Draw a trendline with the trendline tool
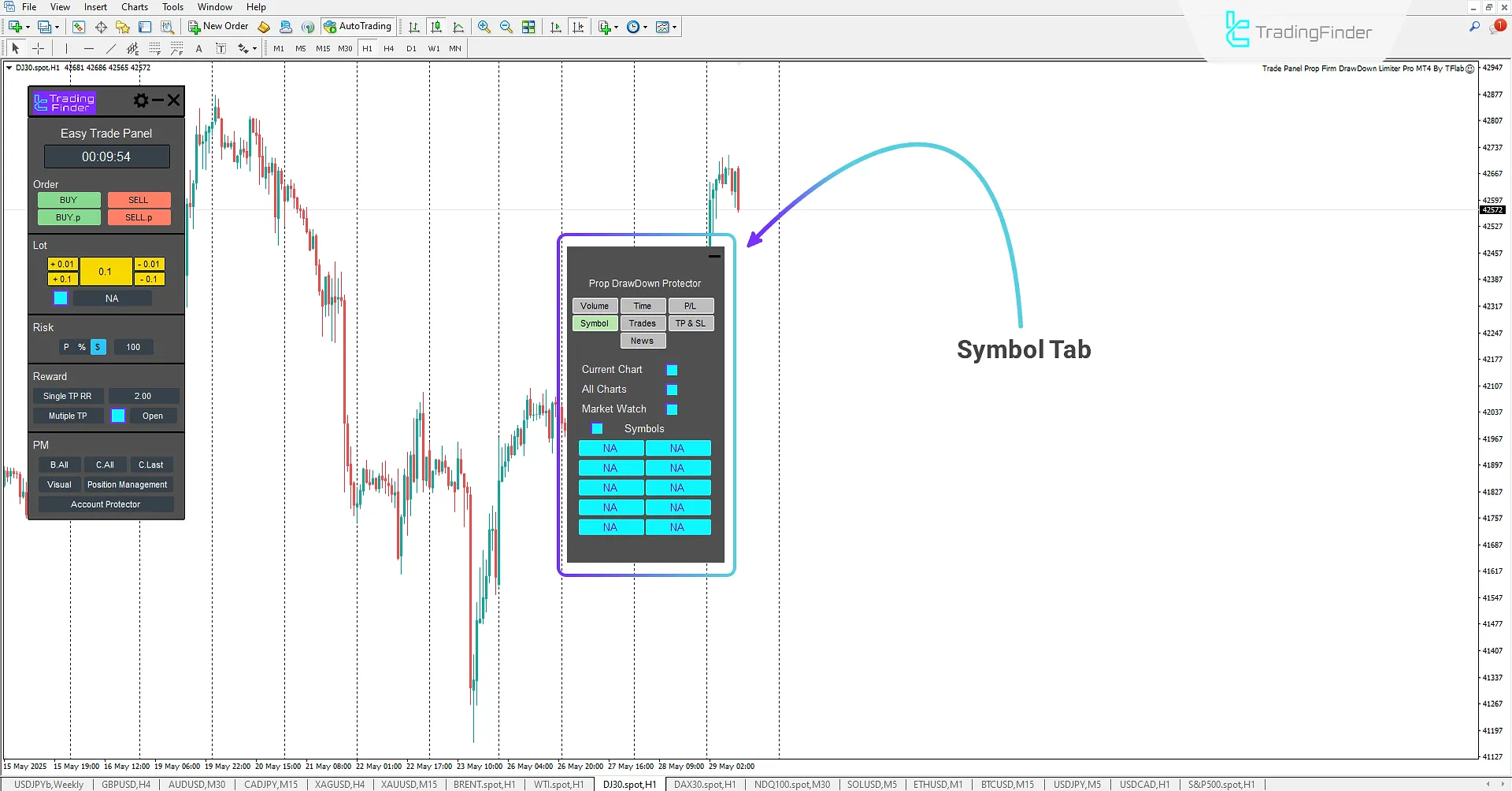 click(x=110, y=49)
